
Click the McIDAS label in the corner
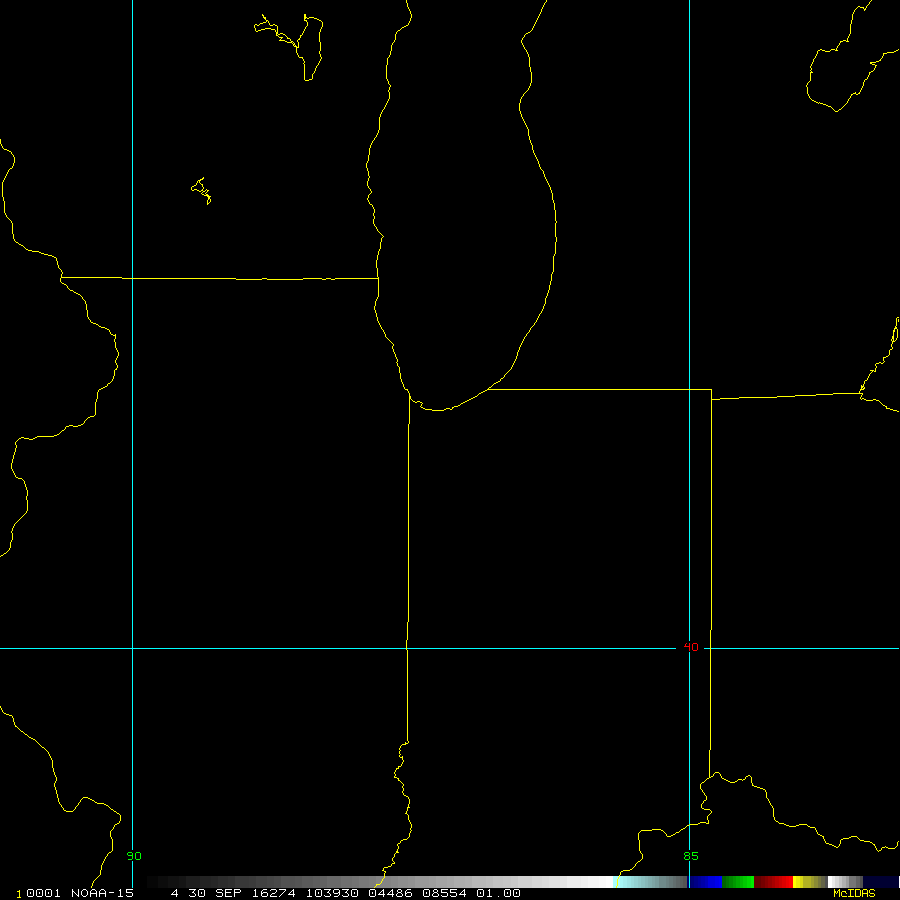point(854,894)
